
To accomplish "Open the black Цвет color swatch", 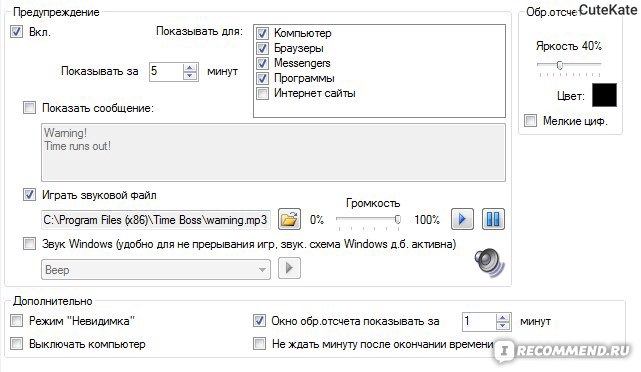I will tap(604, 95).
